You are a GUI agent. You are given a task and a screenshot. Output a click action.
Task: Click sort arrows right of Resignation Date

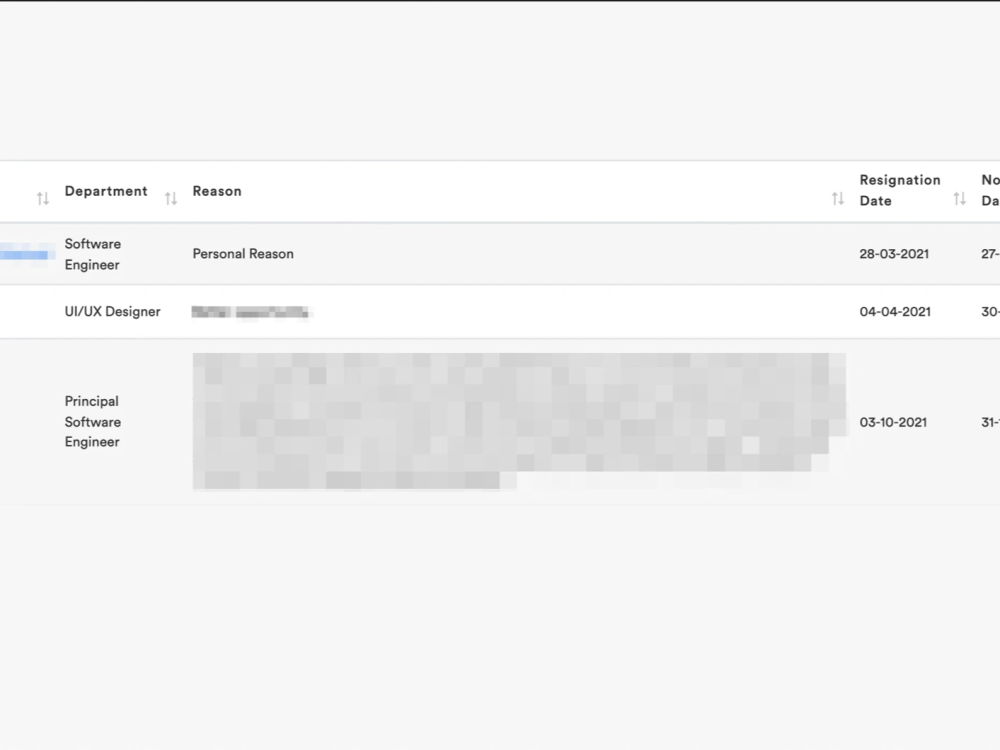[960, 199]
